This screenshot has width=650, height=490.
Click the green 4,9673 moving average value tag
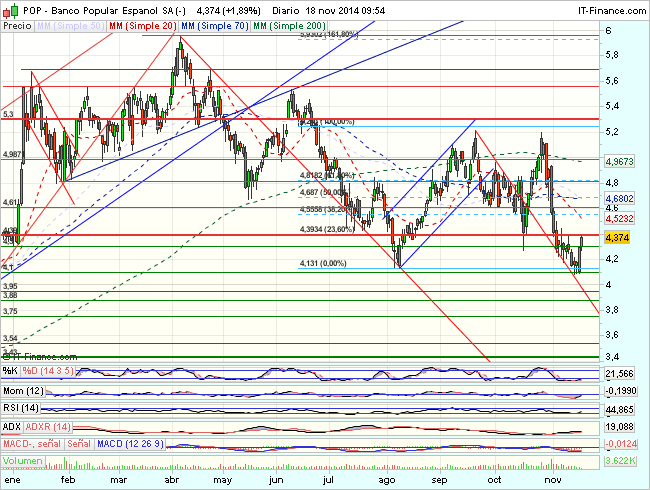tap(620, 160)
